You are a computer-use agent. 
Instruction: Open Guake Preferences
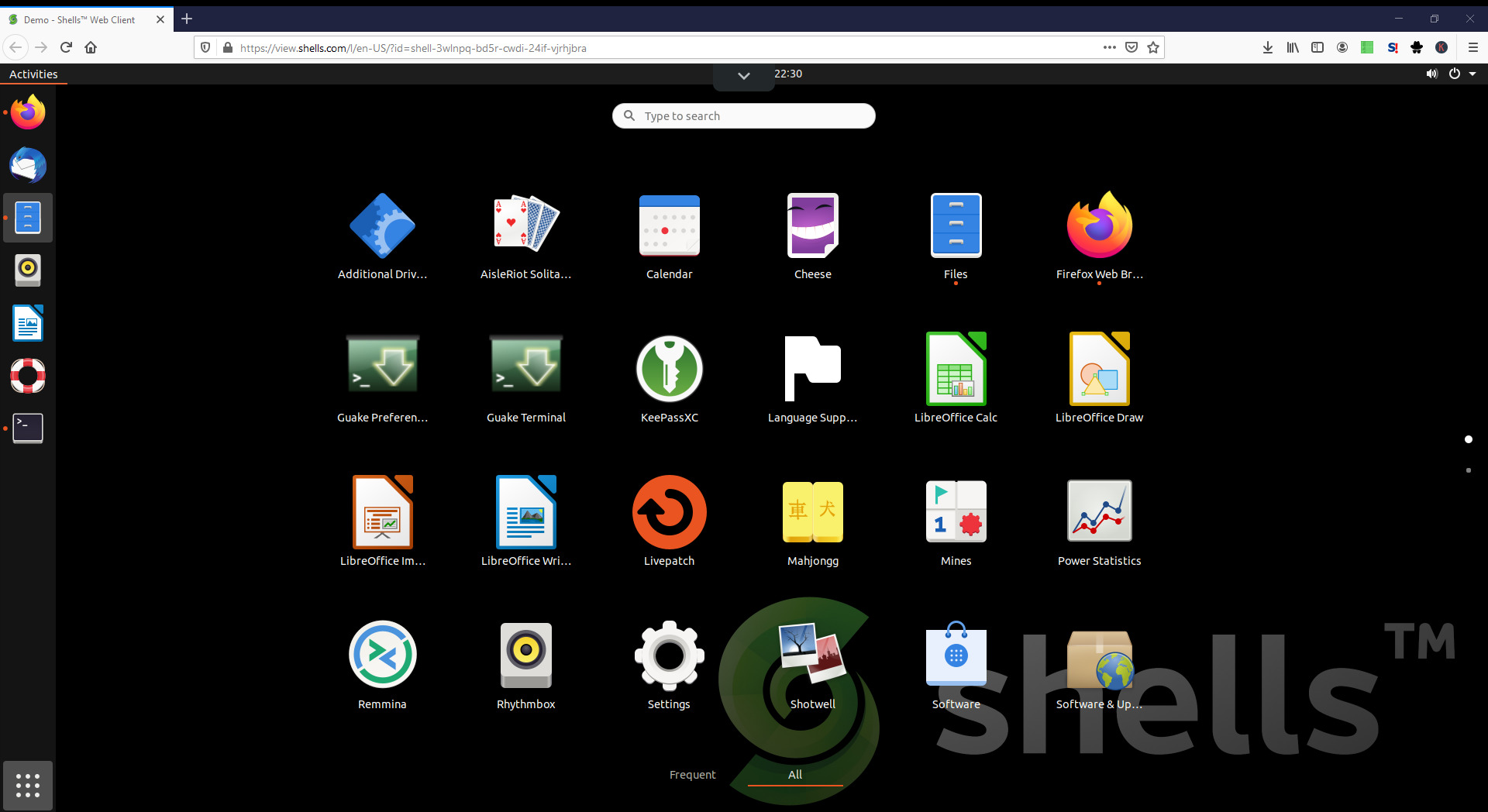click(x=382, y=380)
